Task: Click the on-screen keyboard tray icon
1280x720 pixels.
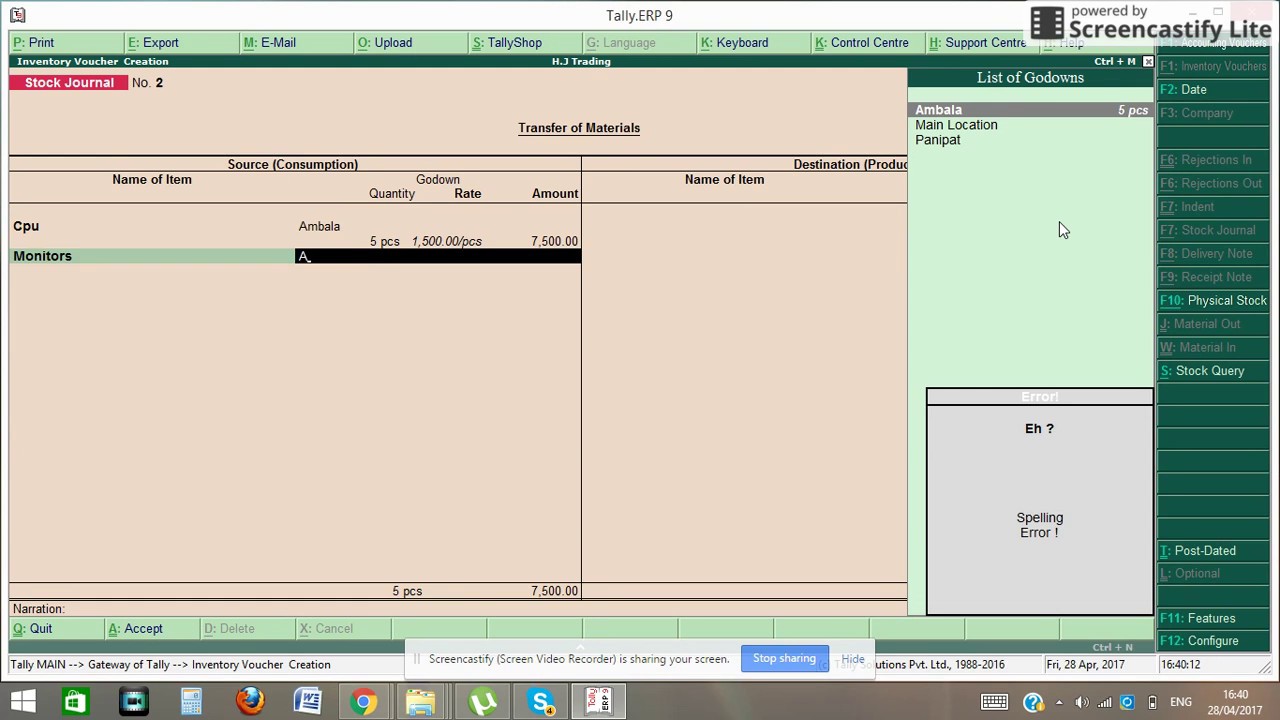Action: tap(994, 702)
